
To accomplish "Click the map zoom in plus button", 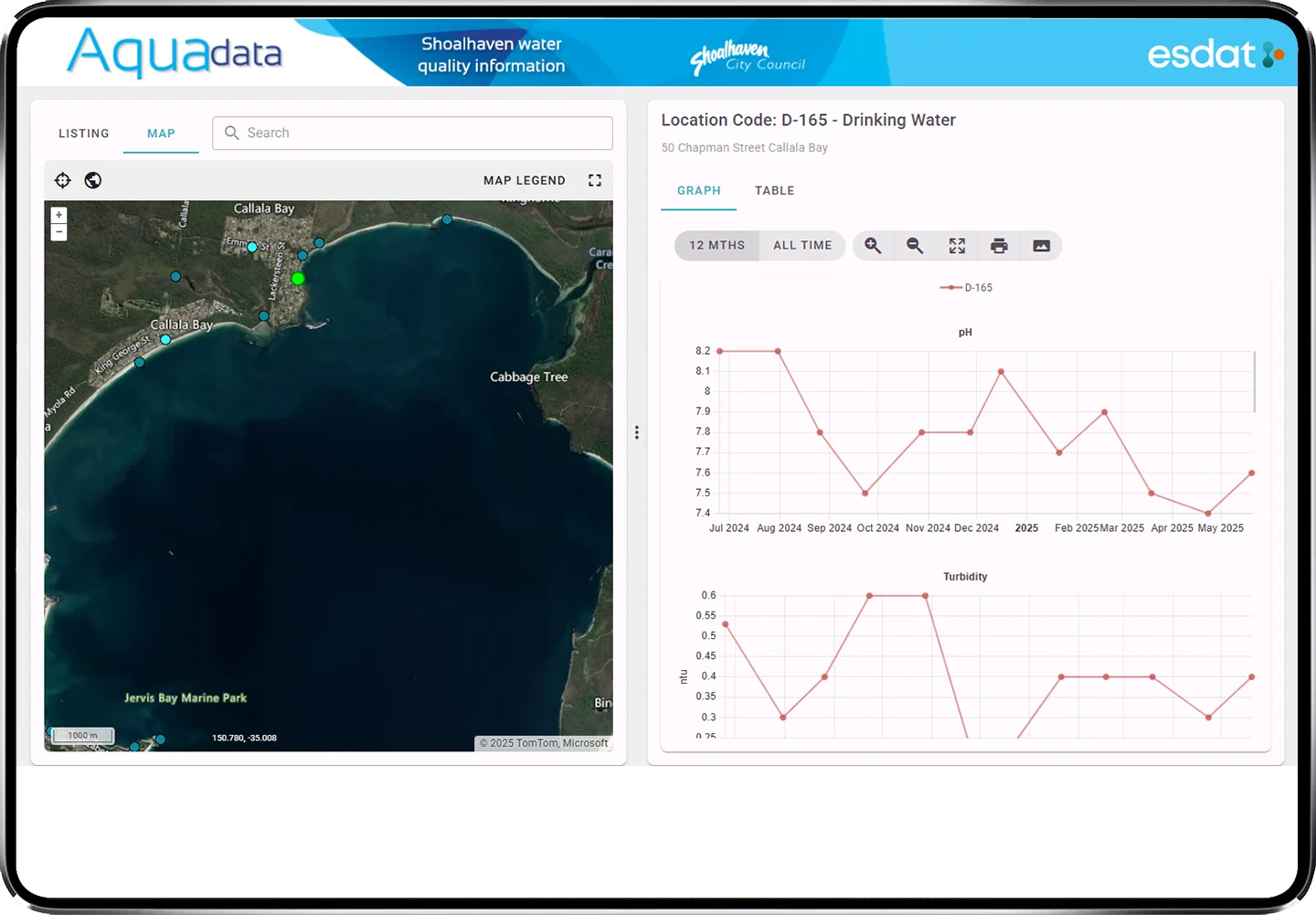I will click(x=58, y=216).
